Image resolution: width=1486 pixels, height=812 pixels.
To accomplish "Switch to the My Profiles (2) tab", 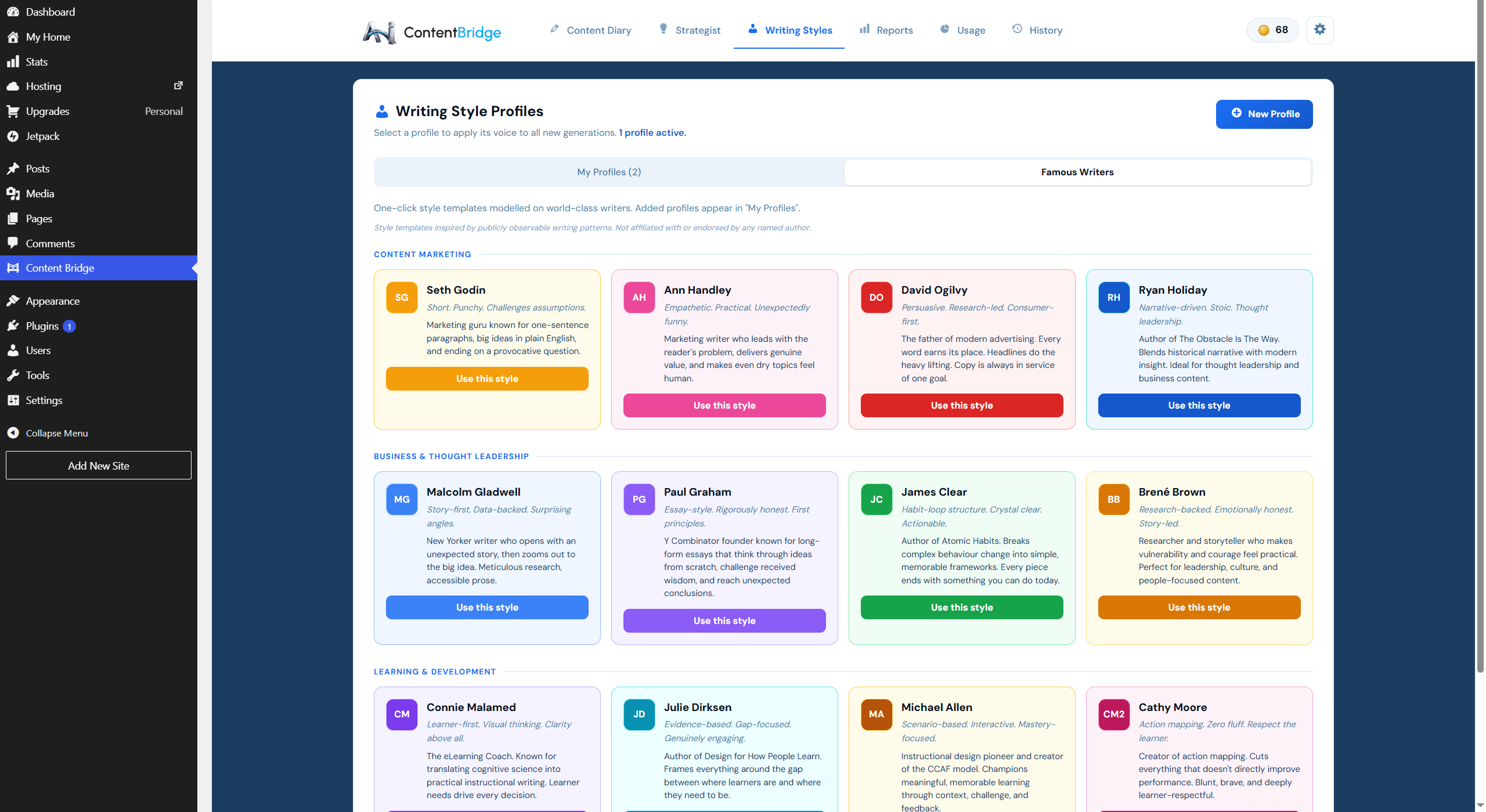I will [609, 172].
